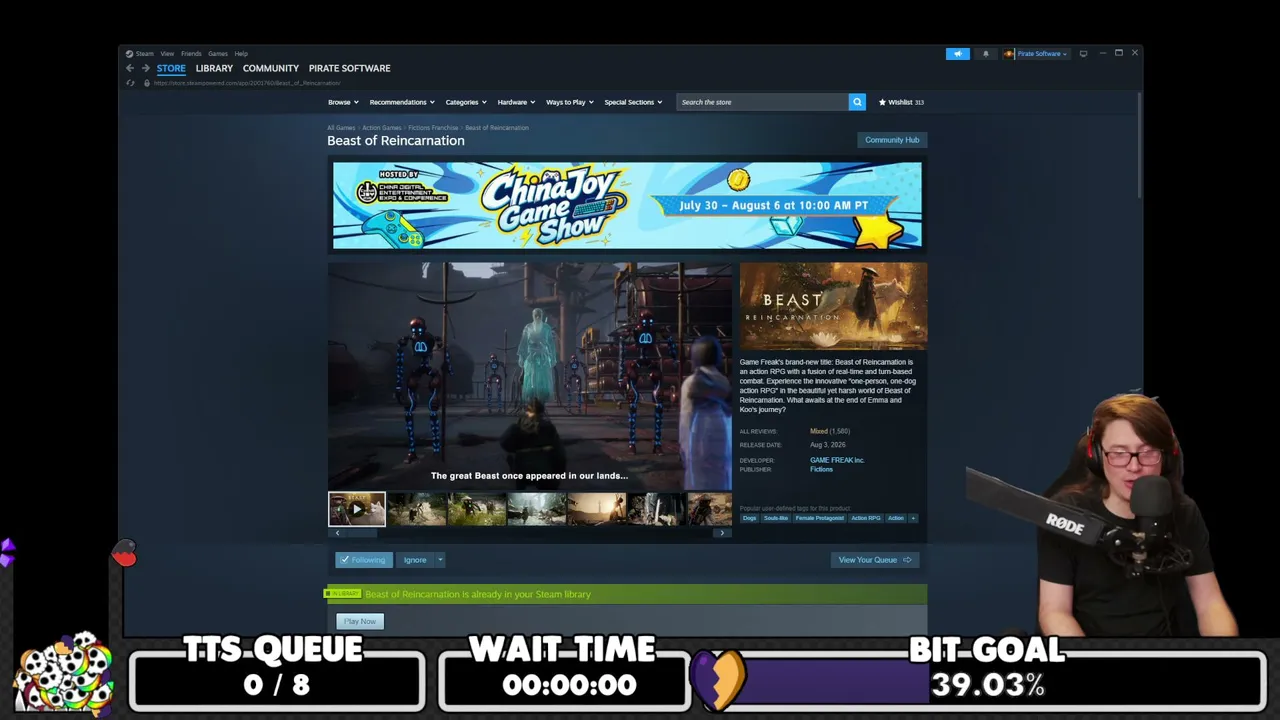Screen dimensions: 1280x720
Task: Click the Ignore button
Action: coord(415,560)
